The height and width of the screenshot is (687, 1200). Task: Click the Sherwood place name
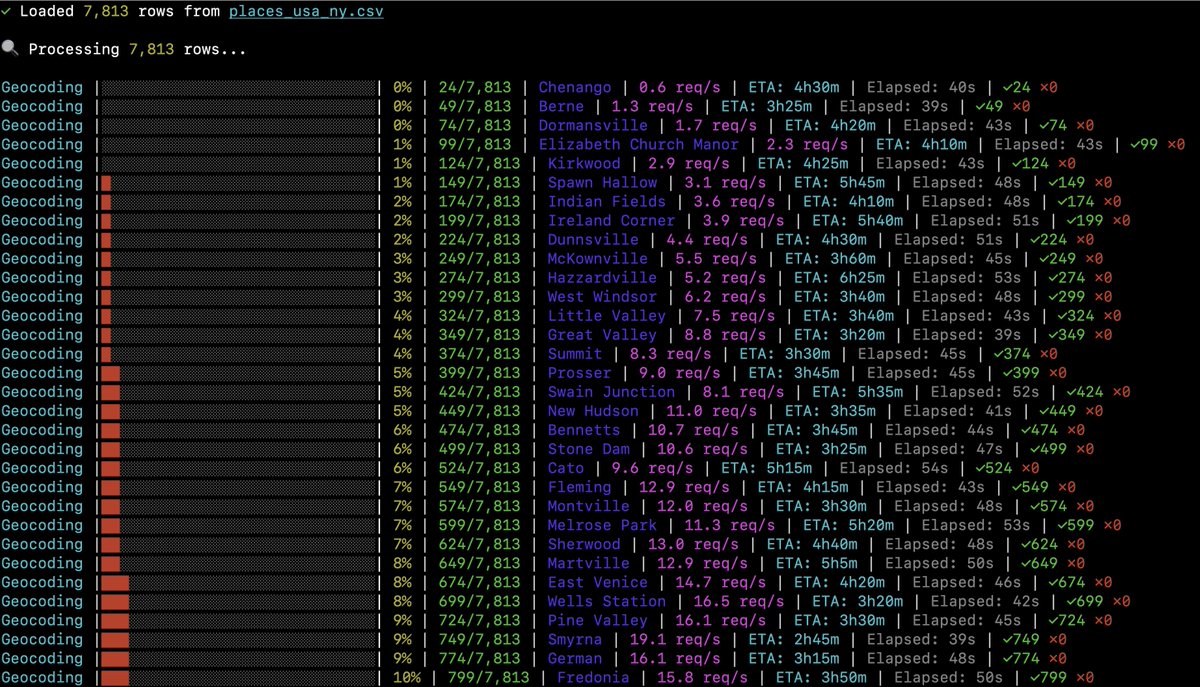coord(584,544)
